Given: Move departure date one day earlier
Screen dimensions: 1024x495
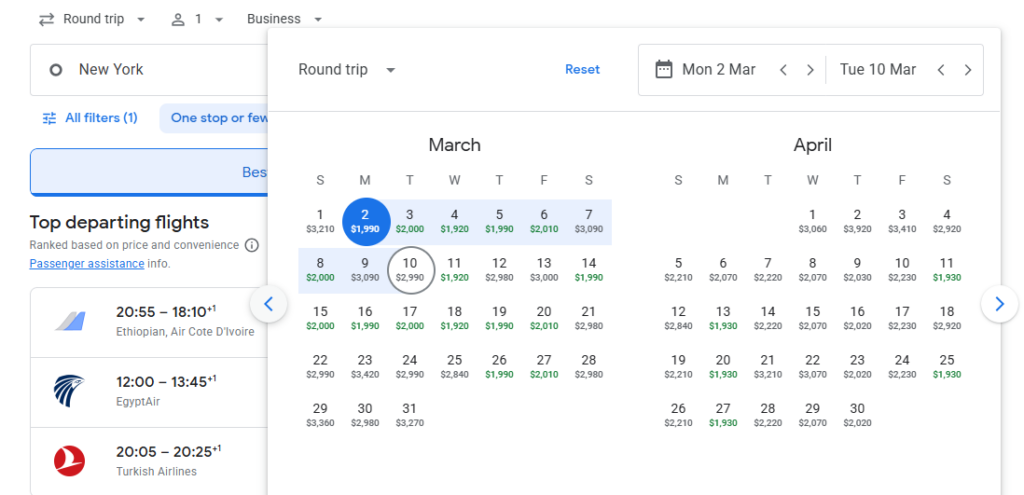Looking at the screenshot, I should (783, 70).
